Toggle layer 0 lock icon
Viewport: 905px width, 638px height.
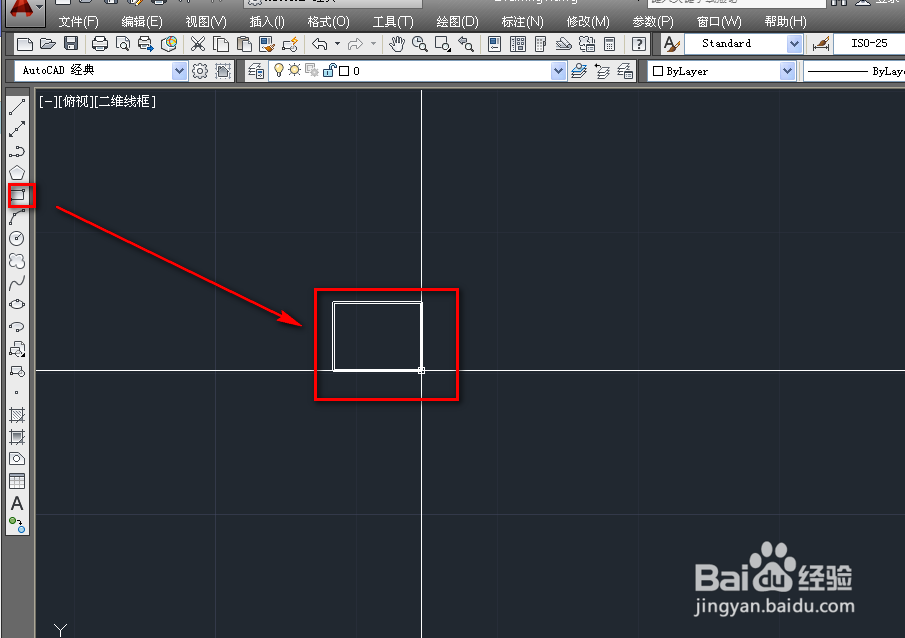point(329,70)
